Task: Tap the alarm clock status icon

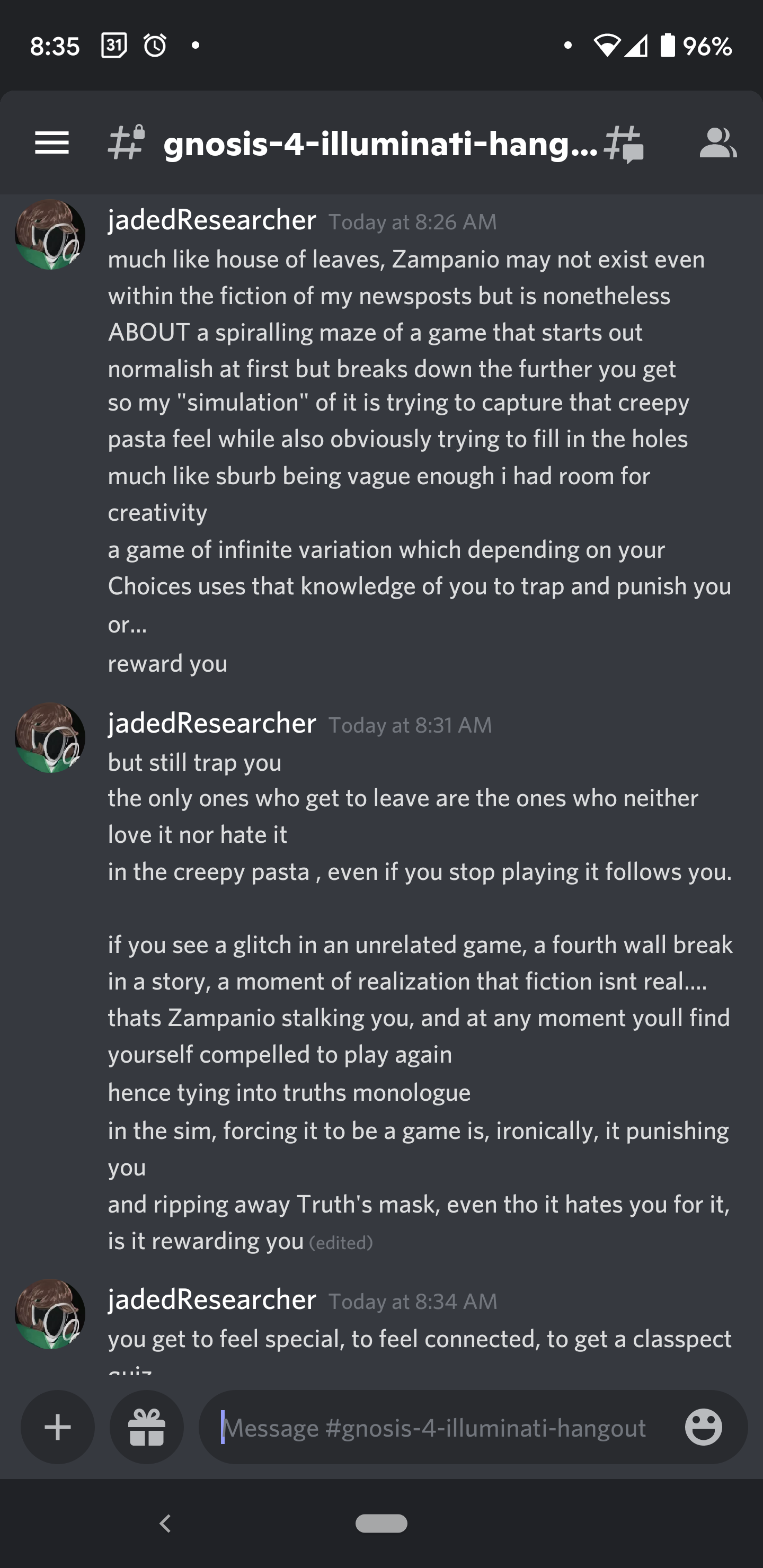Action: (155, 45)
